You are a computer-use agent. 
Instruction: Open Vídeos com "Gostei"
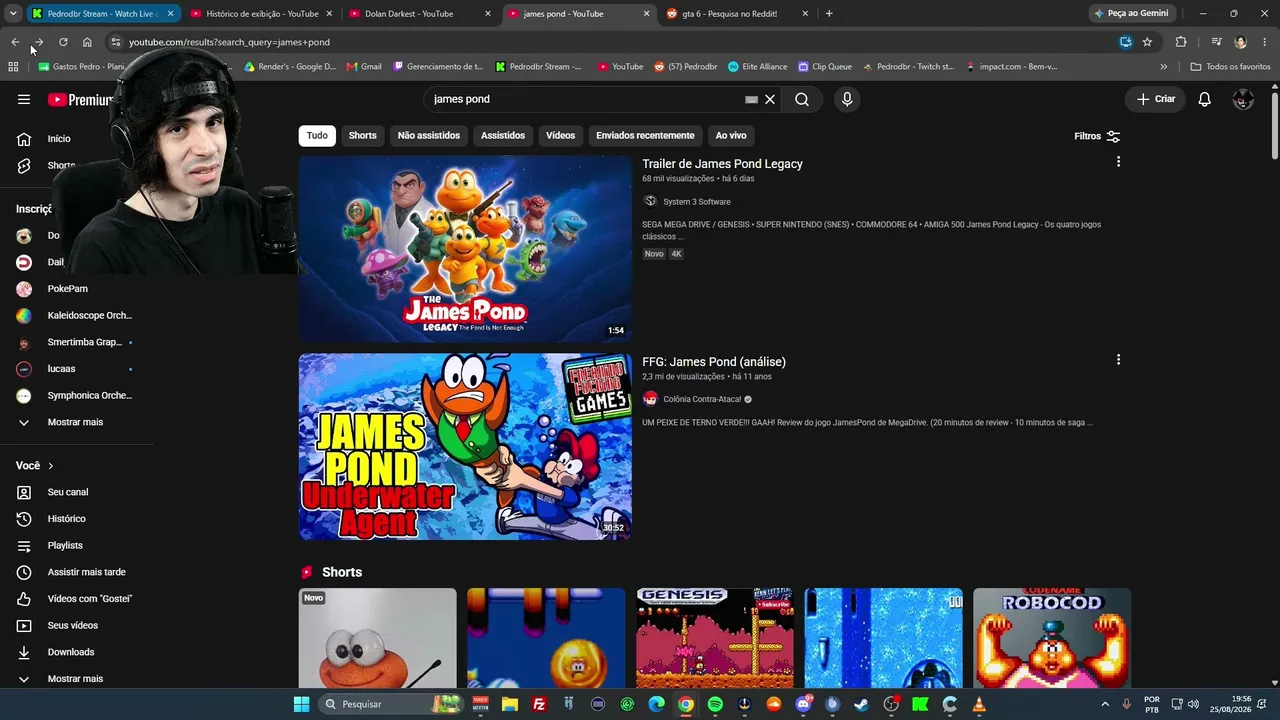[x=90, y=599]
